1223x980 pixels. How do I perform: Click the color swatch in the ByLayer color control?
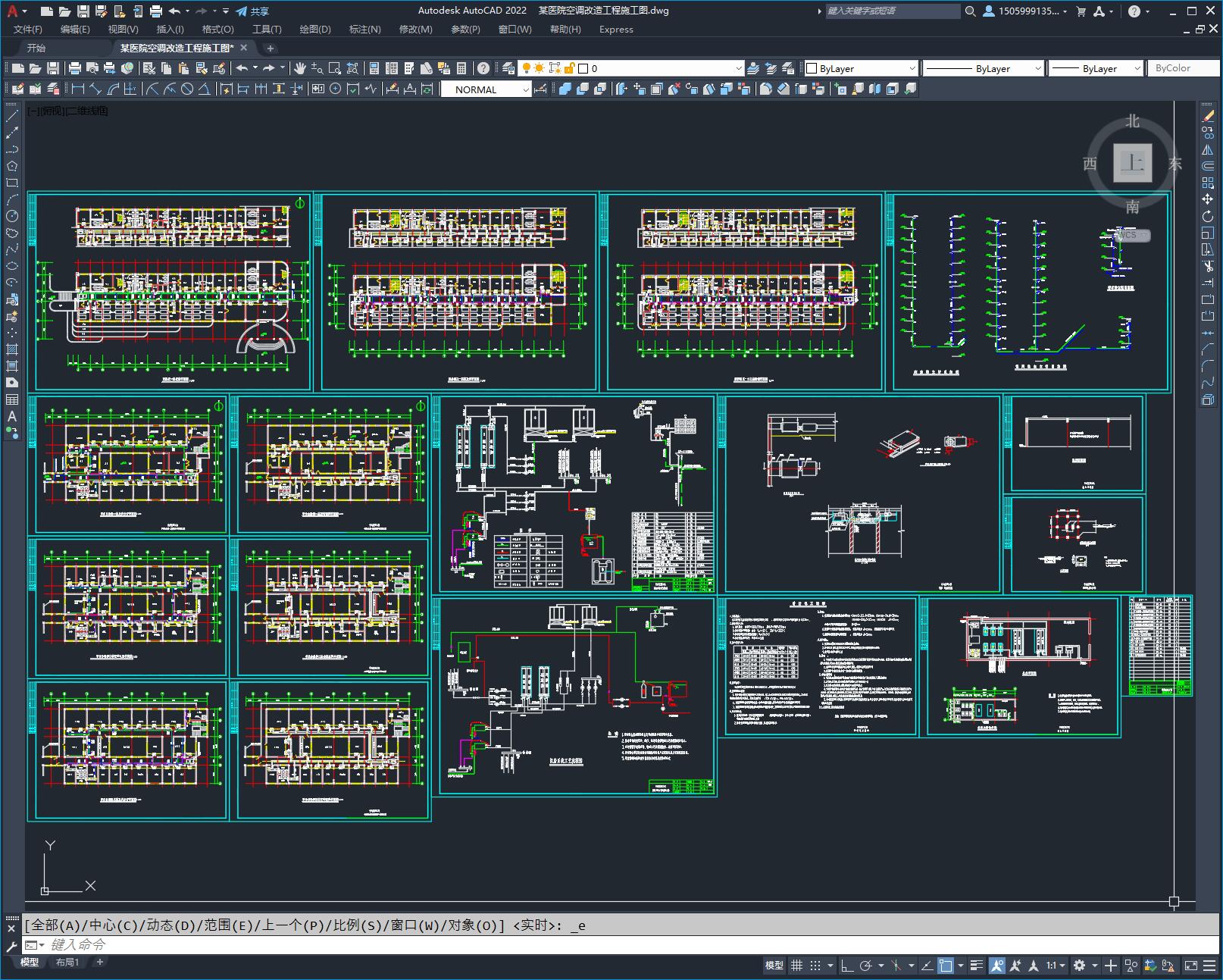point(812,68)
